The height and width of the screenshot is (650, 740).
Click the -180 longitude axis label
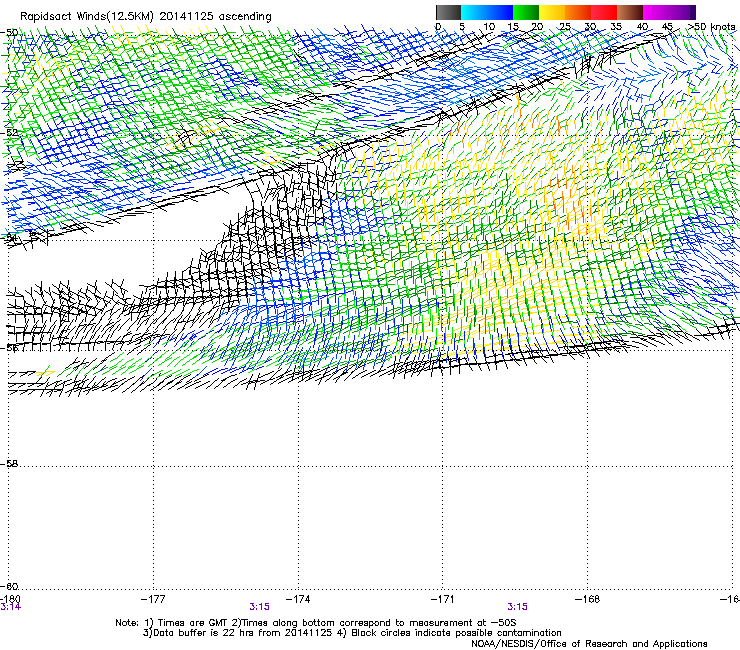click(x=10, y=599)
